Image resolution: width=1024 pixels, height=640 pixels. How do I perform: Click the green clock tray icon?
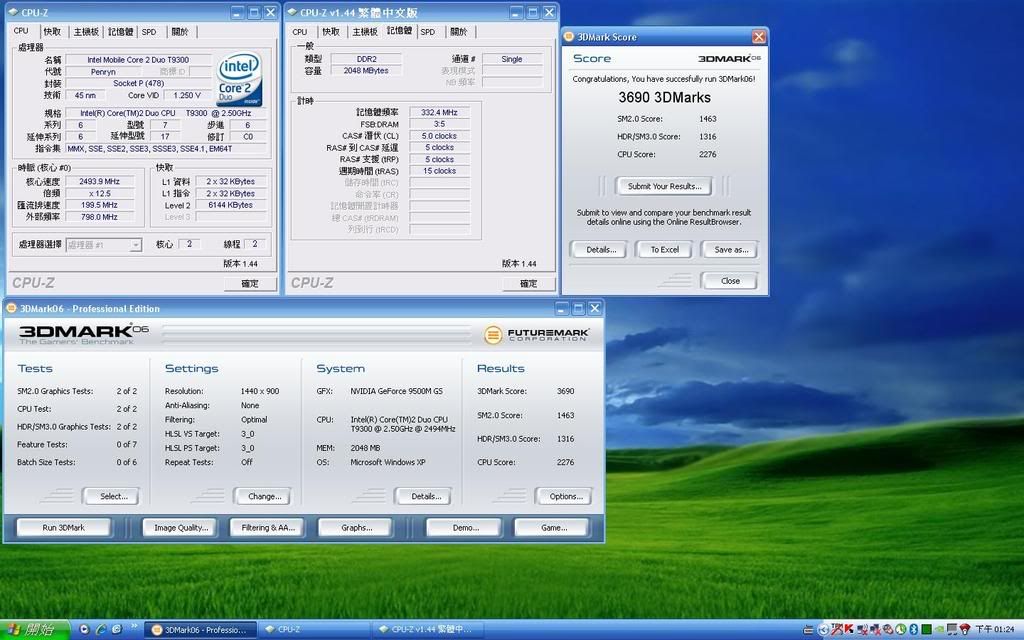pyautogui.click(x=901, y=630)
